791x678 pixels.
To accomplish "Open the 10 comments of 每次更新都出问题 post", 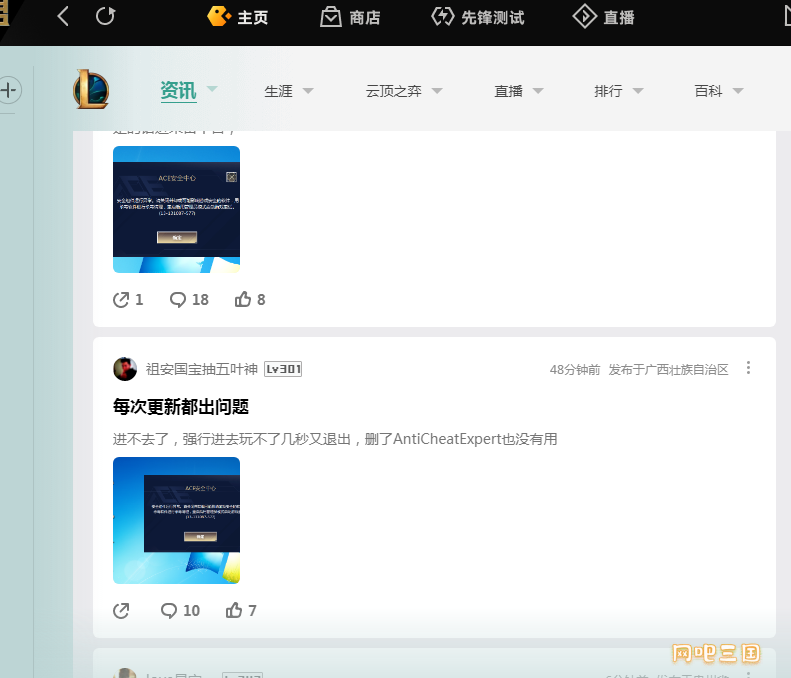I will (x=180, y=611).
